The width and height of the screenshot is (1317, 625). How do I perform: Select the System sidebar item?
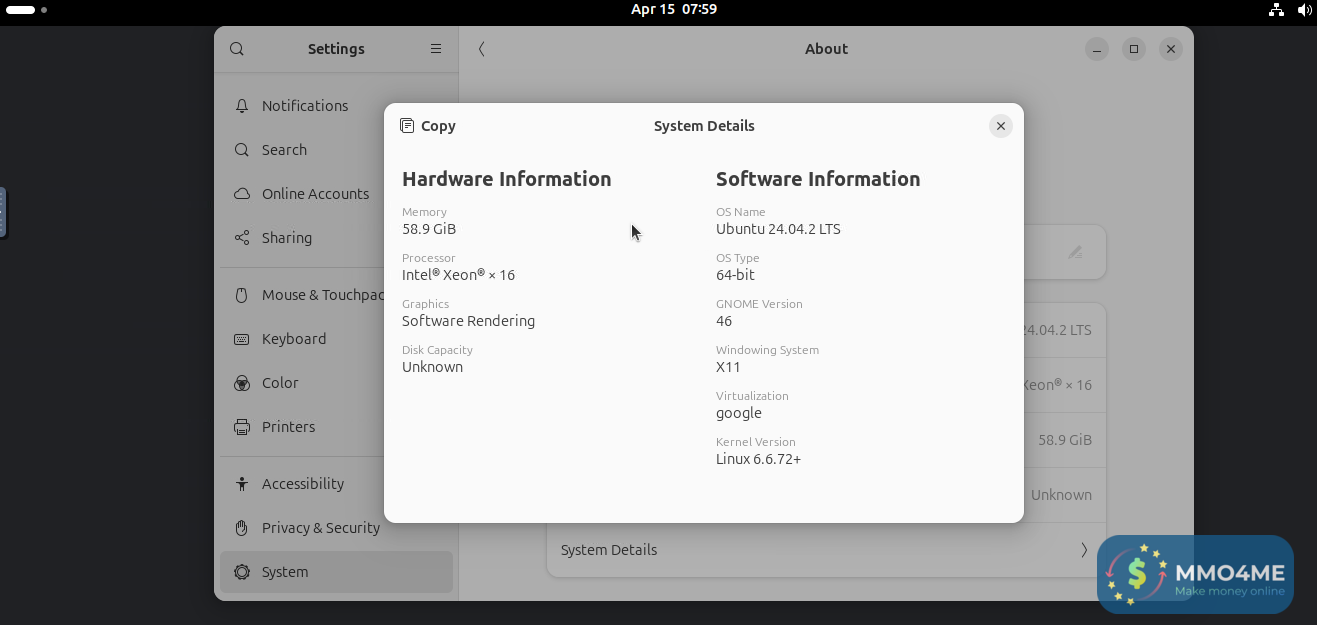[285, 572]
